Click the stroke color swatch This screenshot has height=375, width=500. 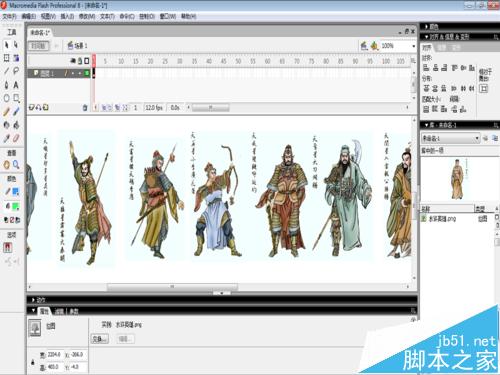point(16,192)
